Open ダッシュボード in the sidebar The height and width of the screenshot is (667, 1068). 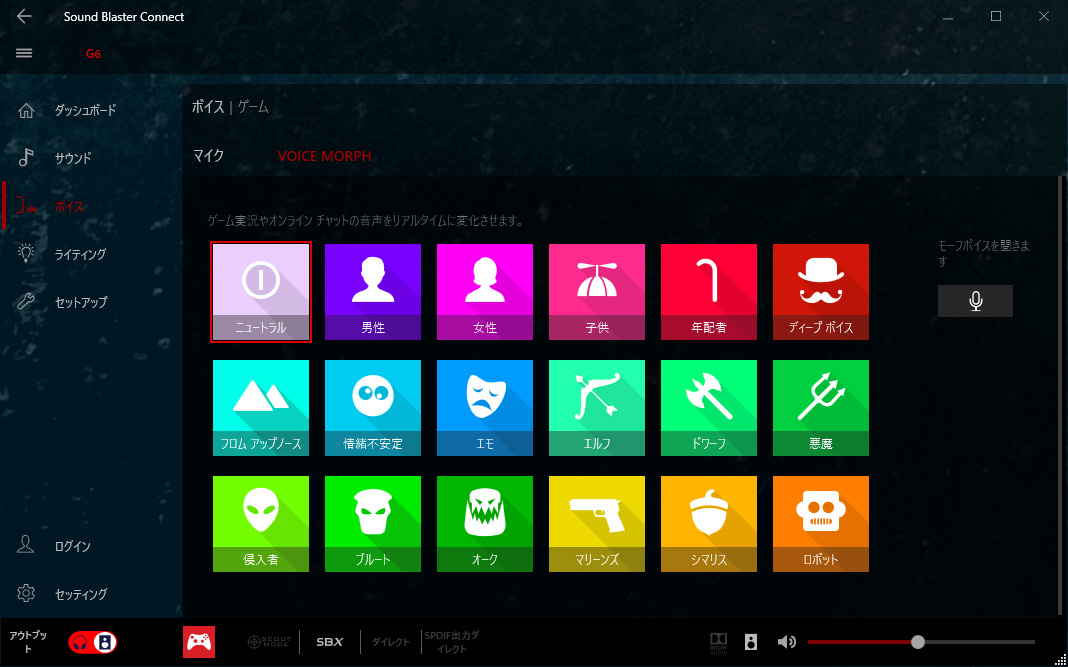tap(85, 110)
